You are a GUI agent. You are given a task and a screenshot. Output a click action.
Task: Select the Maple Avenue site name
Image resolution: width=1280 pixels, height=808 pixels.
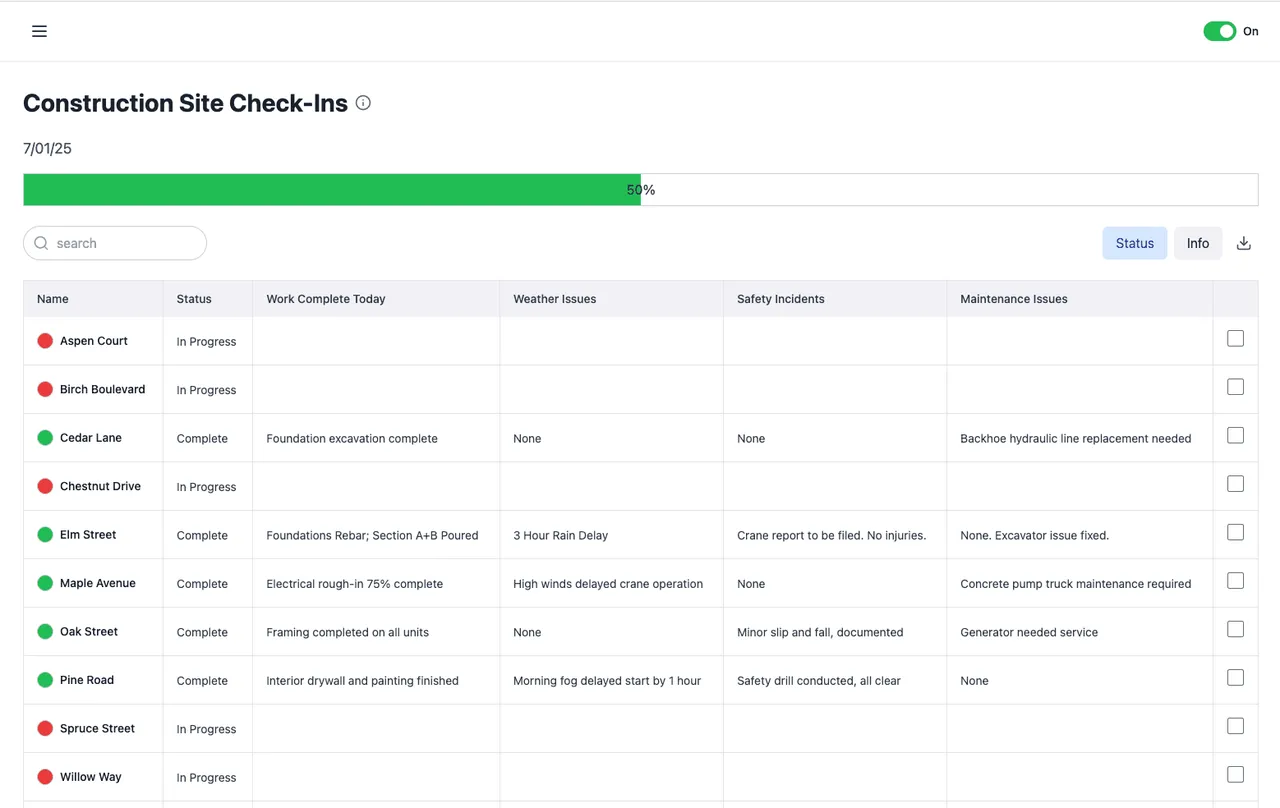tap(98, 583)
